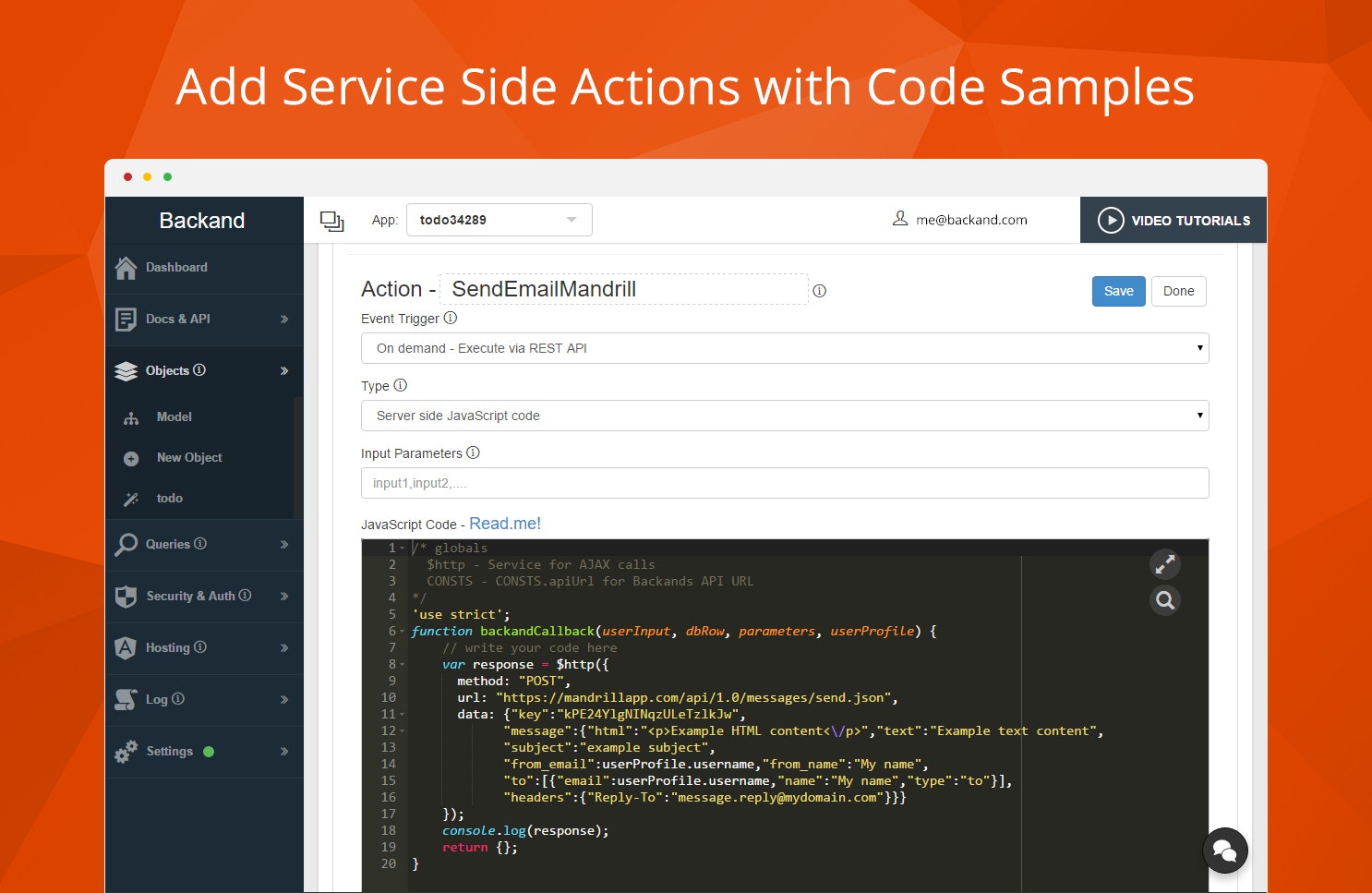This screenshot has height=893, width=1372.
Task: Click VIDEO TUTORIALS button
Action: point(1173,220)
